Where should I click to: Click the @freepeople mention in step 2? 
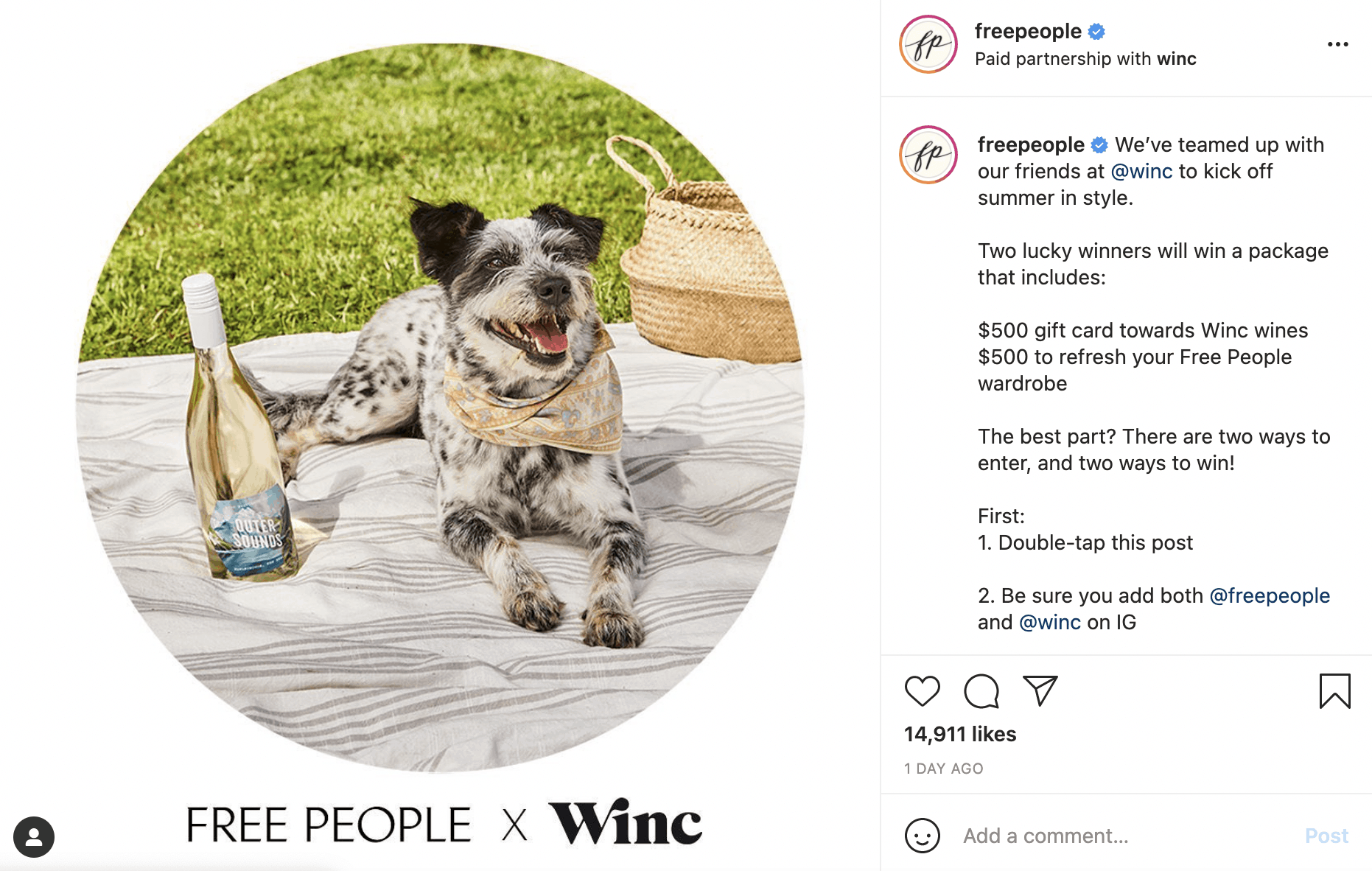[x=1270, y=595]
